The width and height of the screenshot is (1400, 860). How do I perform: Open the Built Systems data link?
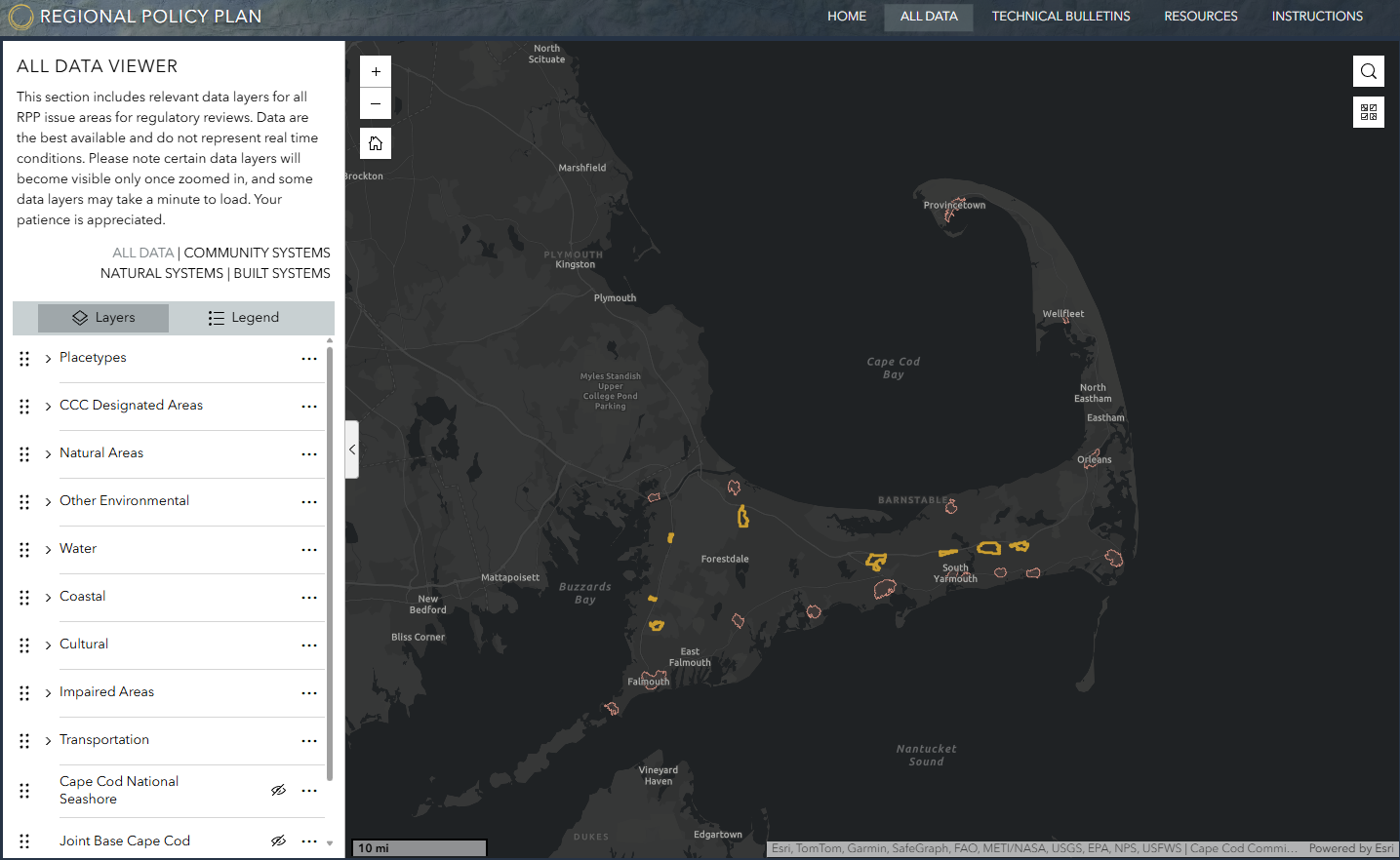pyautogui.click(x=282, y=273)
